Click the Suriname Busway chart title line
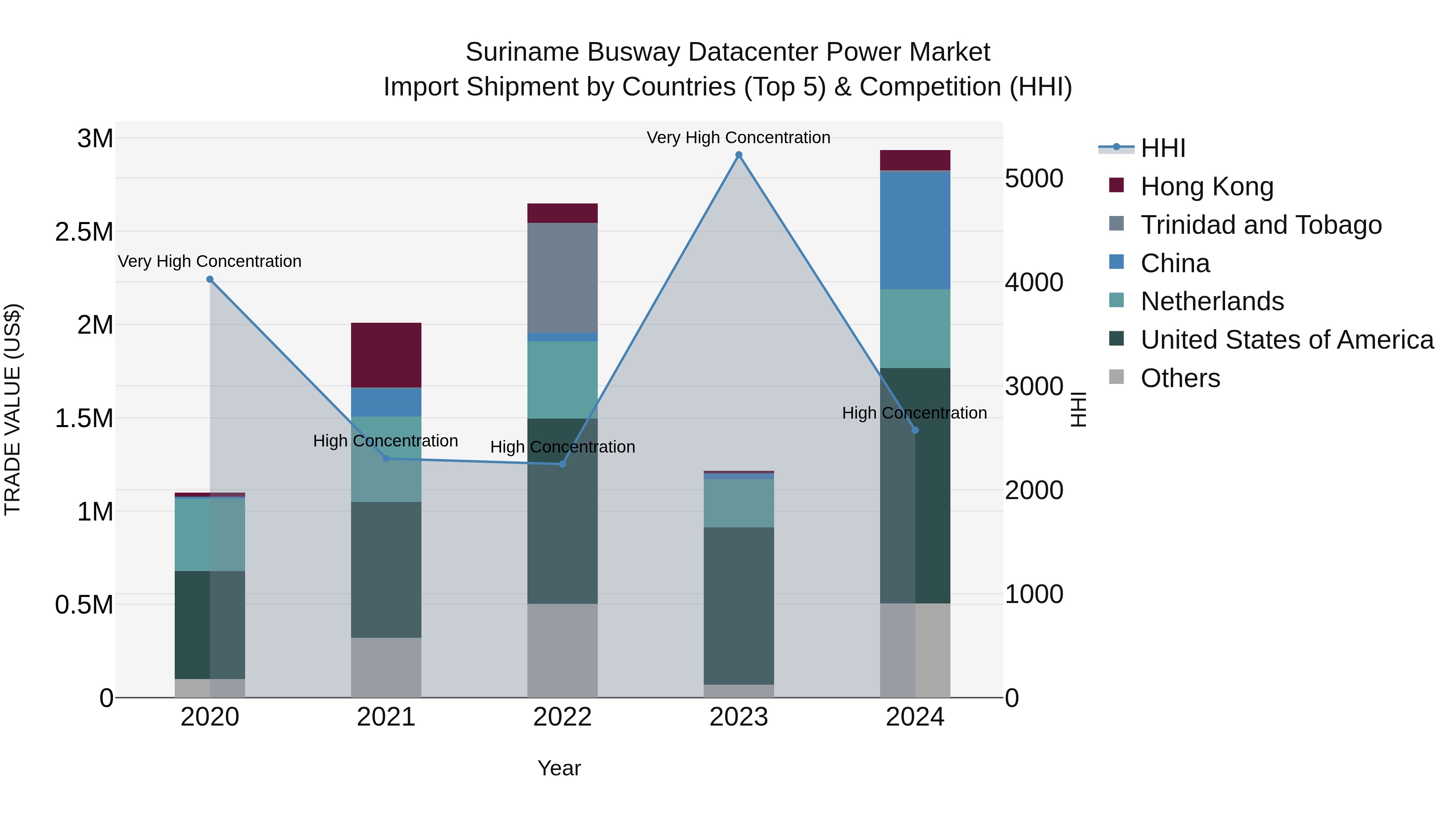Image resolution: width=1456 pixels, height=819 pixels. tap(728, 52)
